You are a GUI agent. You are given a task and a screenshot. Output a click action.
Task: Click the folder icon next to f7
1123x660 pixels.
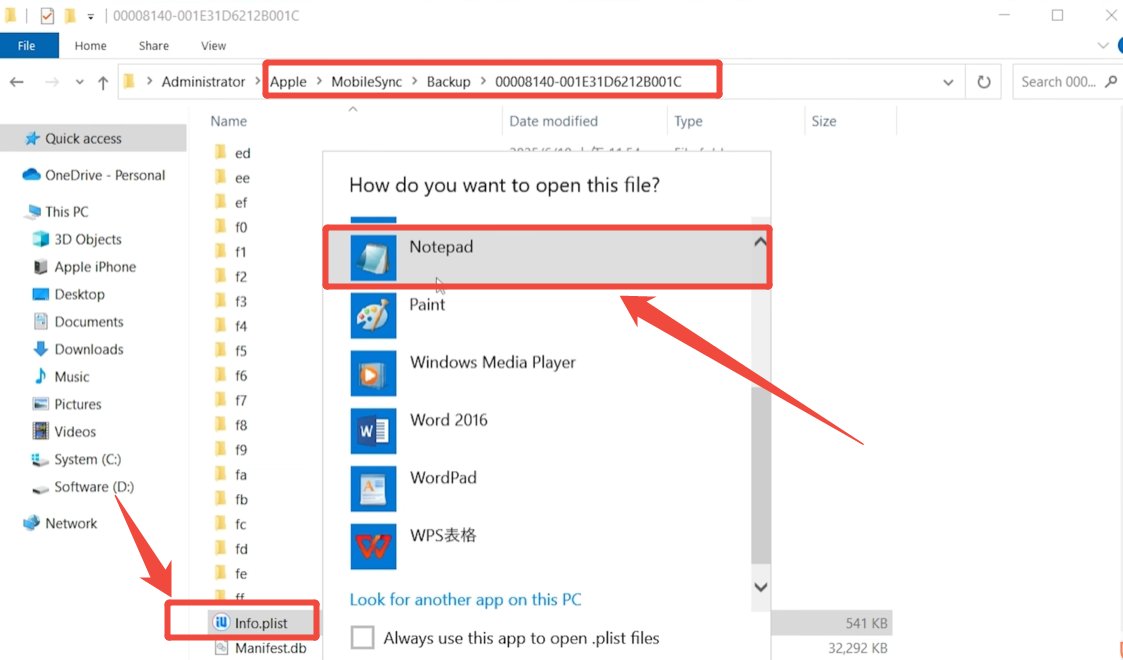pos(221,399)
